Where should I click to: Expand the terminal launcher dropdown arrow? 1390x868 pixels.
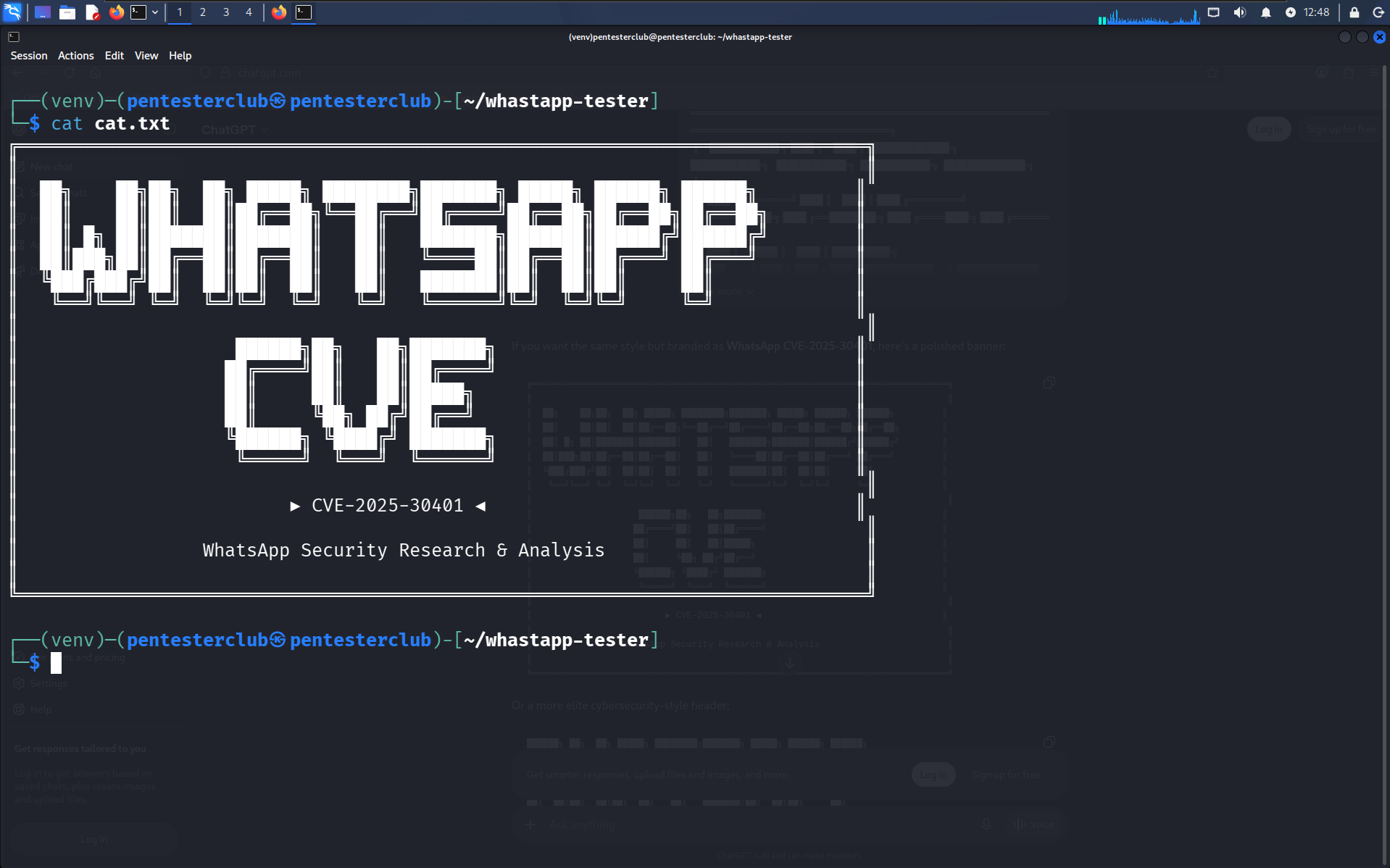[x=155, y=12]
